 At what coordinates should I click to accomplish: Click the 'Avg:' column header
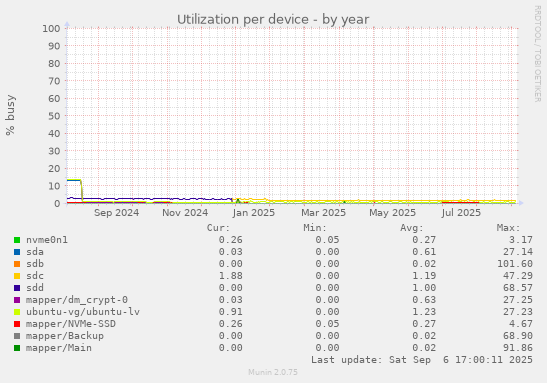(412, 228)
